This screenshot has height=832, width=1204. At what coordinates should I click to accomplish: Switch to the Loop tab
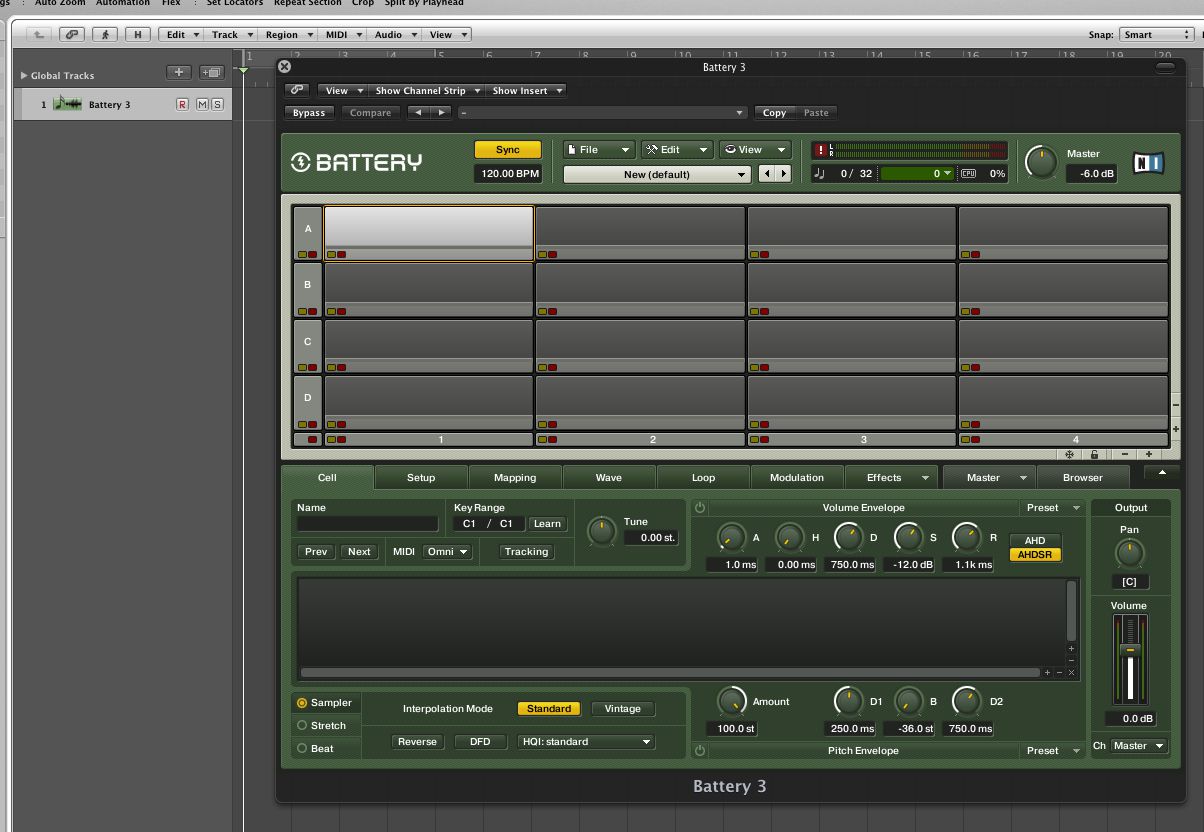click(x=703, y=478)
